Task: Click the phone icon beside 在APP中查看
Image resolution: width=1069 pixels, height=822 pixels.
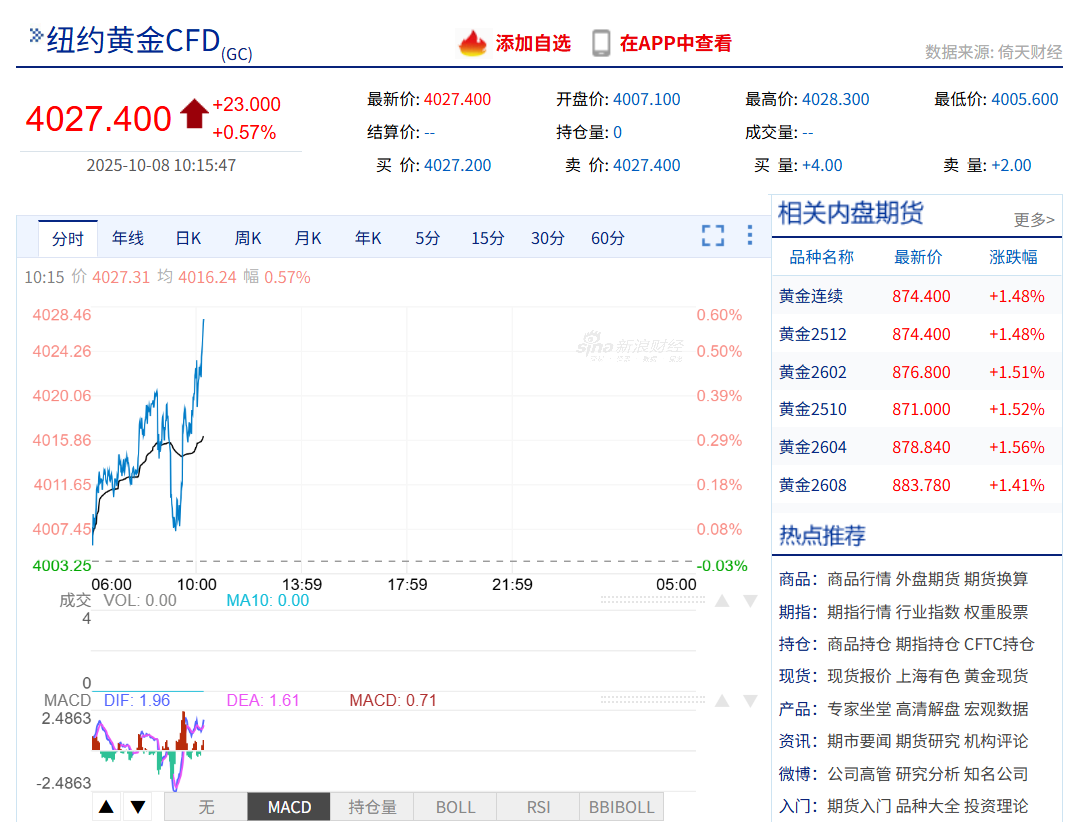Action: tap(601, 43)
